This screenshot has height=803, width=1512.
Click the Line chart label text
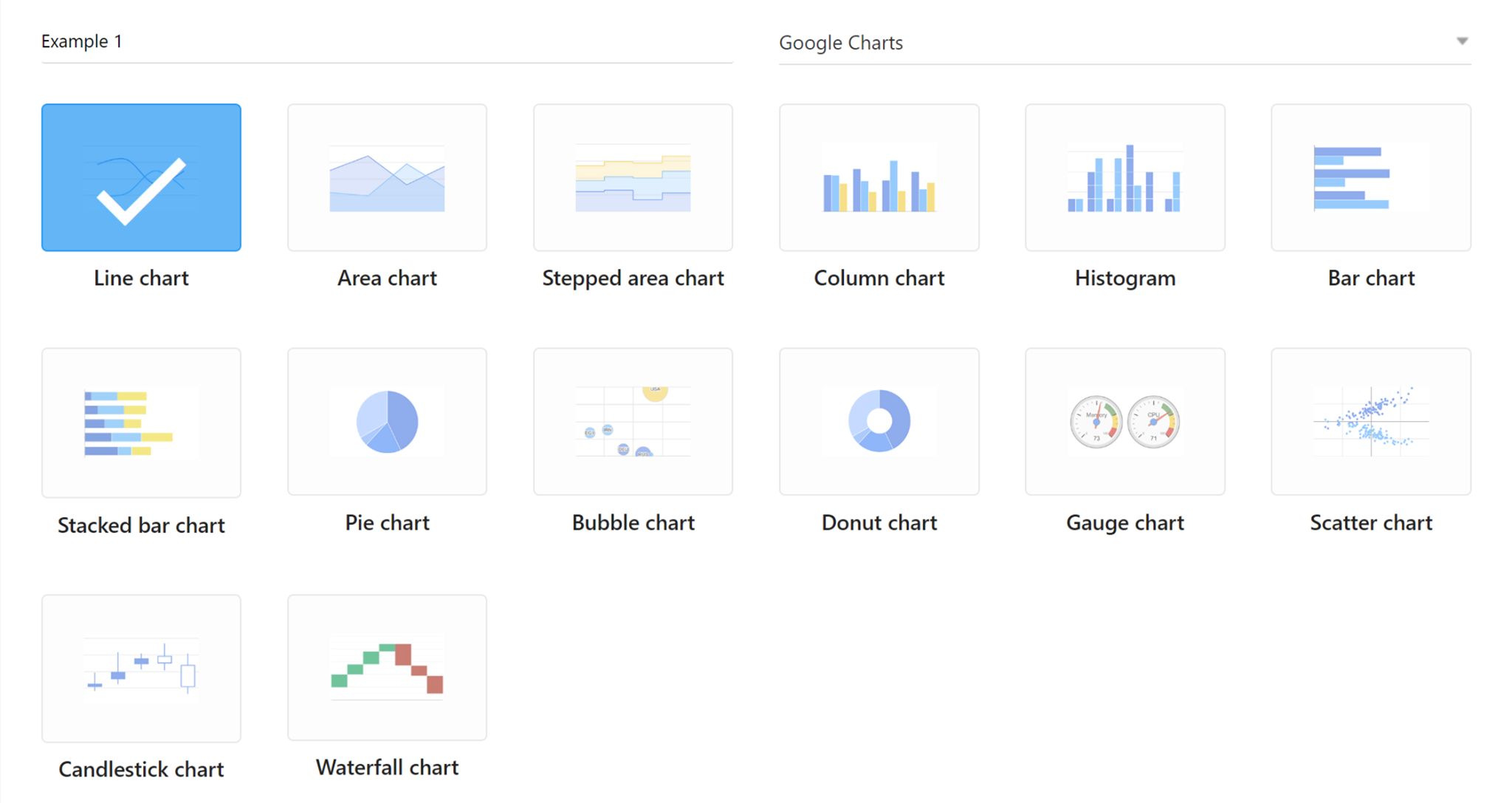(141, 279)
